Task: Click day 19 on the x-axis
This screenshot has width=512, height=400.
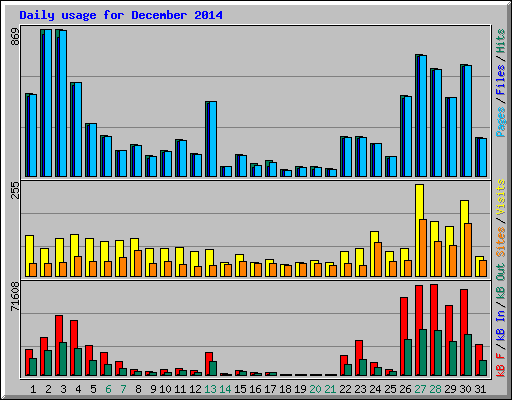Action: click(300, 389)
